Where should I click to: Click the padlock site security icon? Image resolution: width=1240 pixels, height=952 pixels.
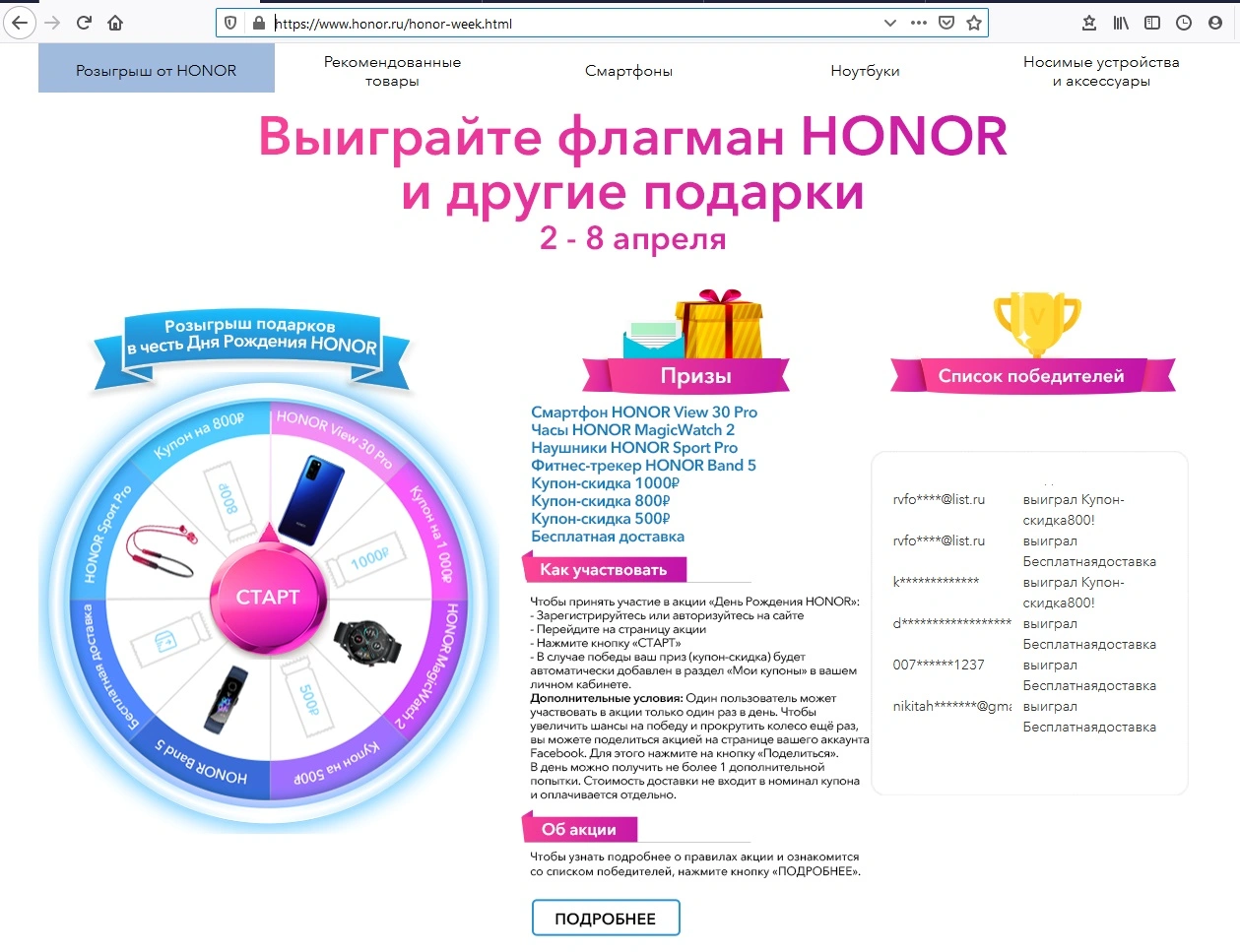(258, 23)
